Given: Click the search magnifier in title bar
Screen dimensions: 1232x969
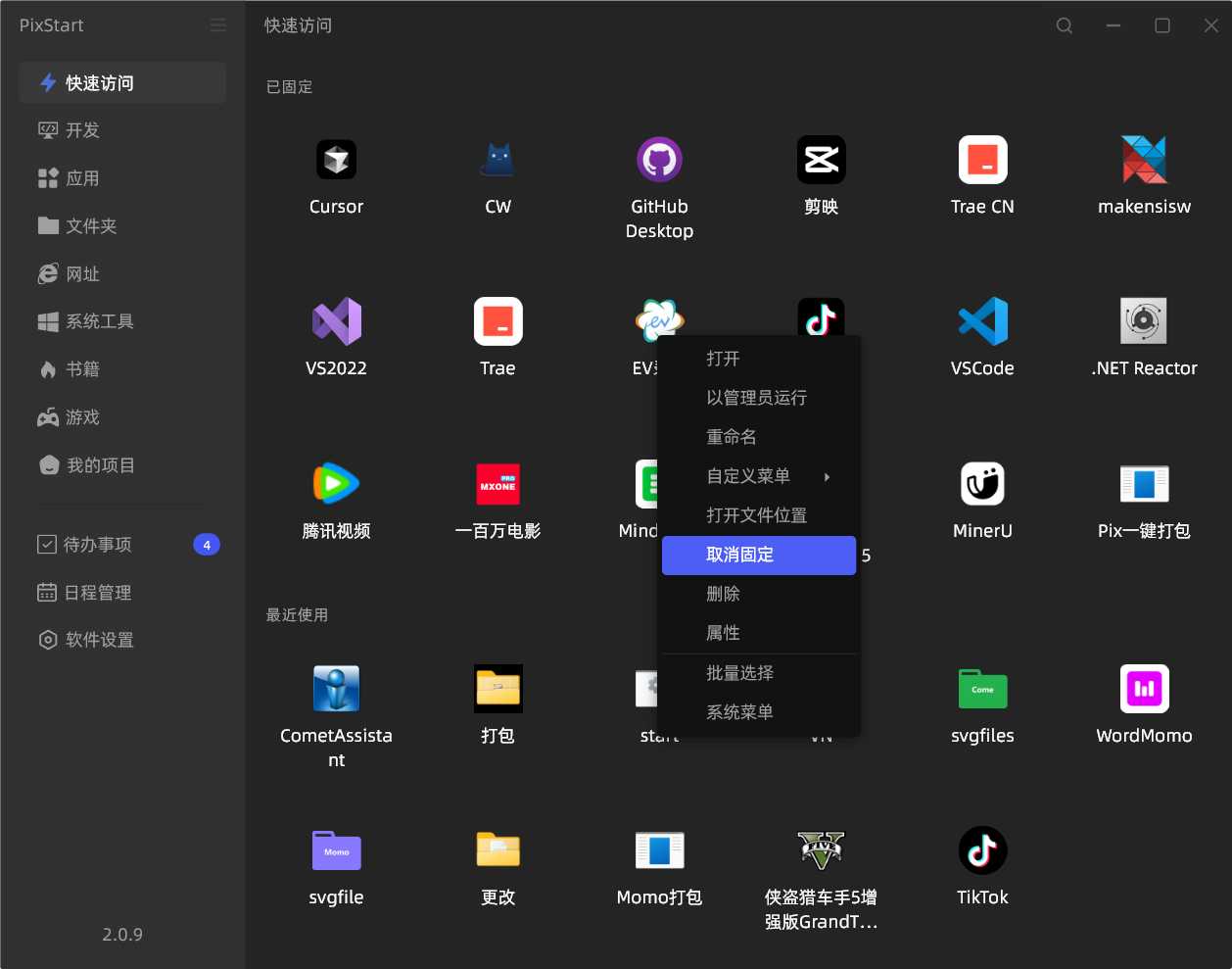Looking at the screenshot, I should point(1065,25).
